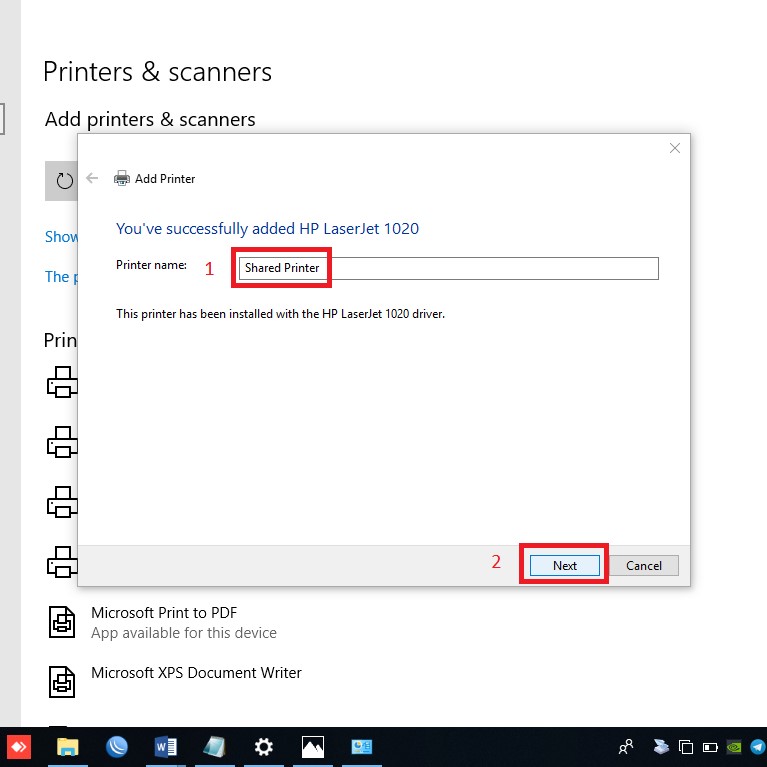Click the printer icon beside Add Printer title
Viewport: 767px width, 767px height.
(122, 178)
